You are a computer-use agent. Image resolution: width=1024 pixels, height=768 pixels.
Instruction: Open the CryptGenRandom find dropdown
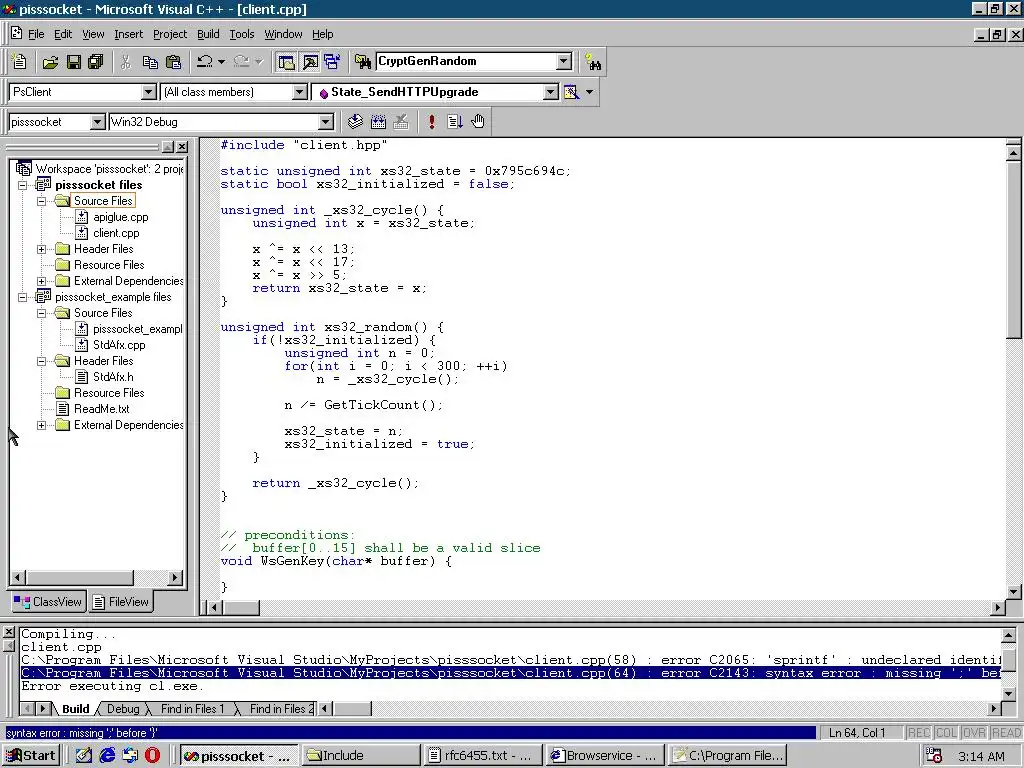tap(564, 61)
